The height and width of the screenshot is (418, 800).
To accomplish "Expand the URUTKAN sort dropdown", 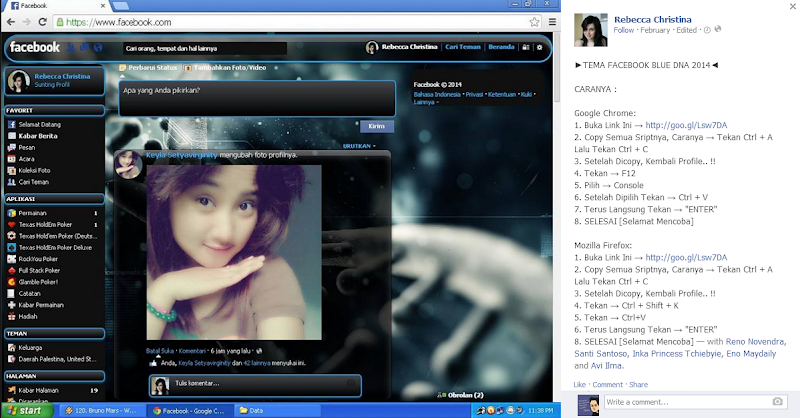I will pyautogui.click(x=359, y=146).
